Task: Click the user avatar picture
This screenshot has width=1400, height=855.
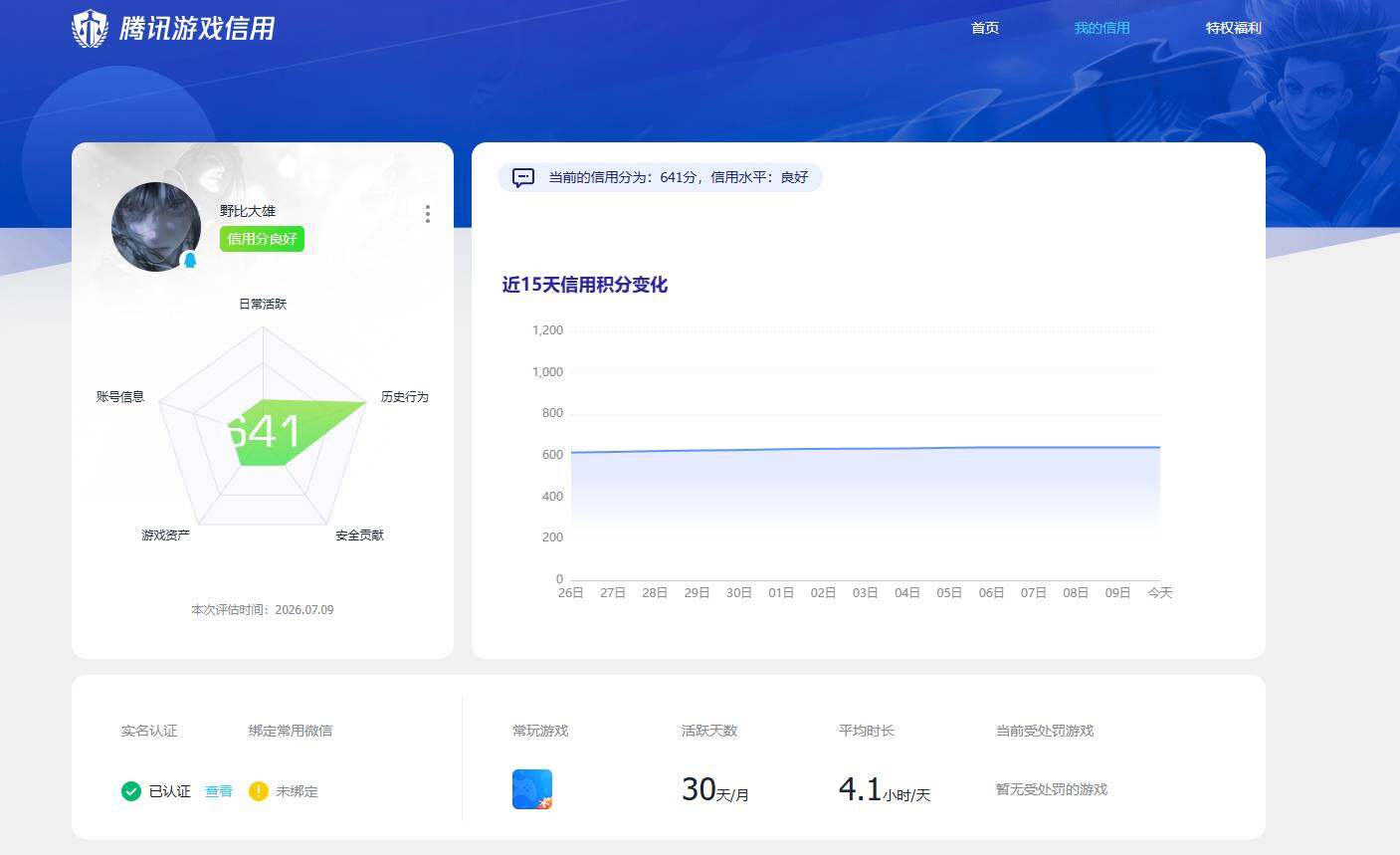Action: [156, 227]
